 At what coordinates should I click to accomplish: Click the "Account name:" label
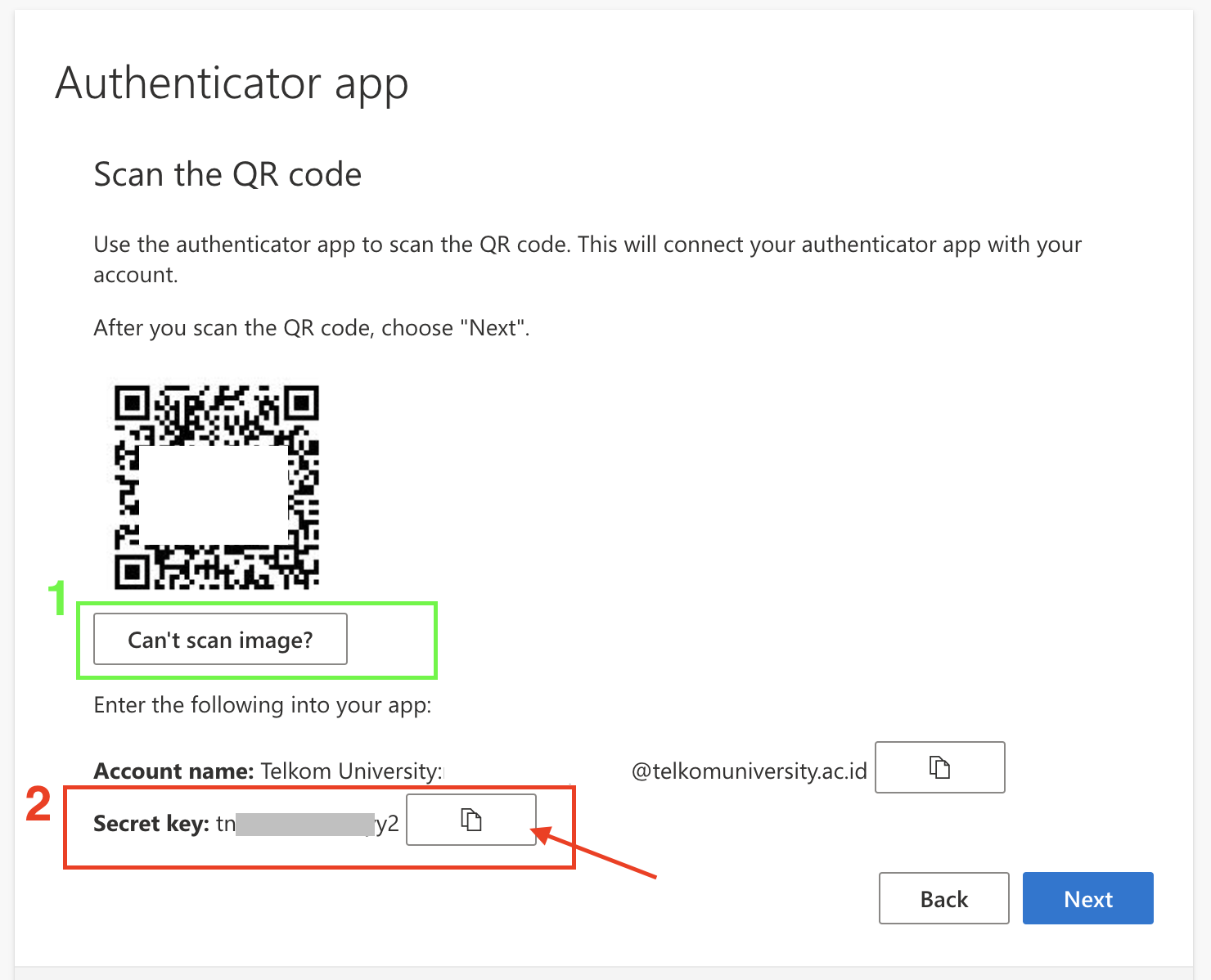pos(173,771)
